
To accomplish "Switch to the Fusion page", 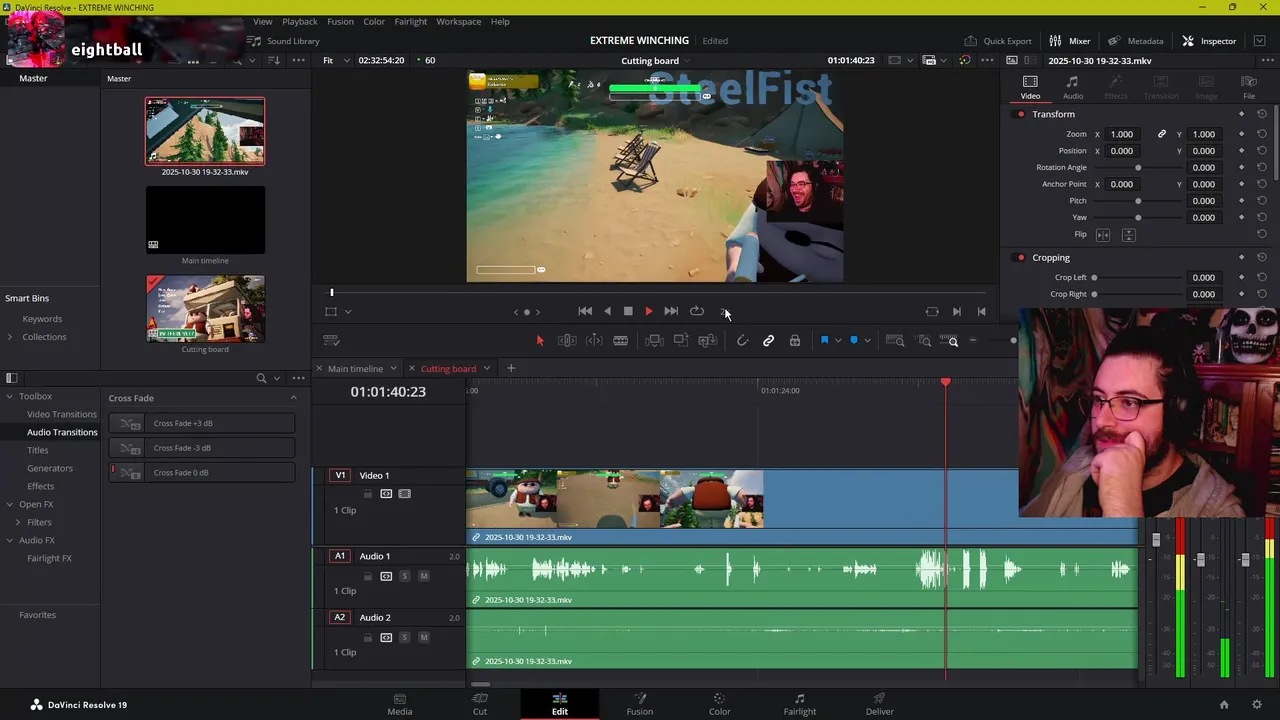I will [640, 704].
